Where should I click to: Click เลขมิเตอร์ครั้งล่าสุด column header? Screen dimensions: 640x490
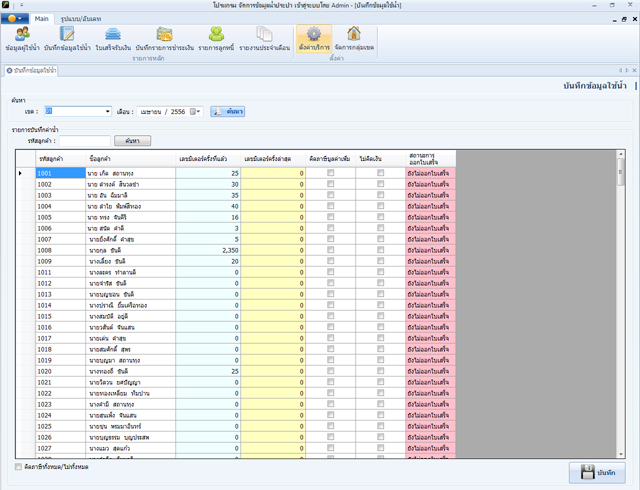coord(273,158)
